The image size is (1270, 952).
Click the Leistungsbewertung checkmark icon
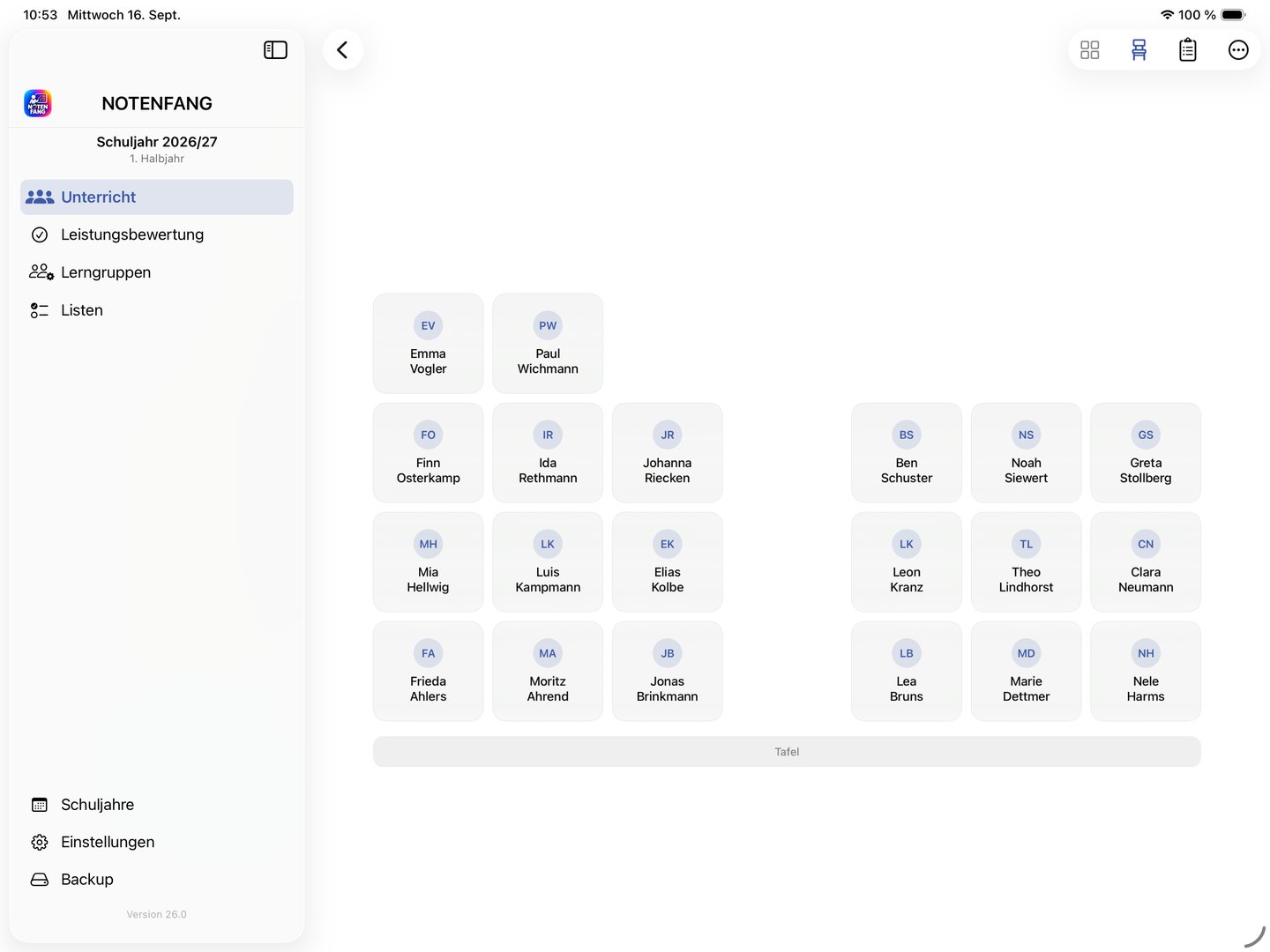(40, 234)
